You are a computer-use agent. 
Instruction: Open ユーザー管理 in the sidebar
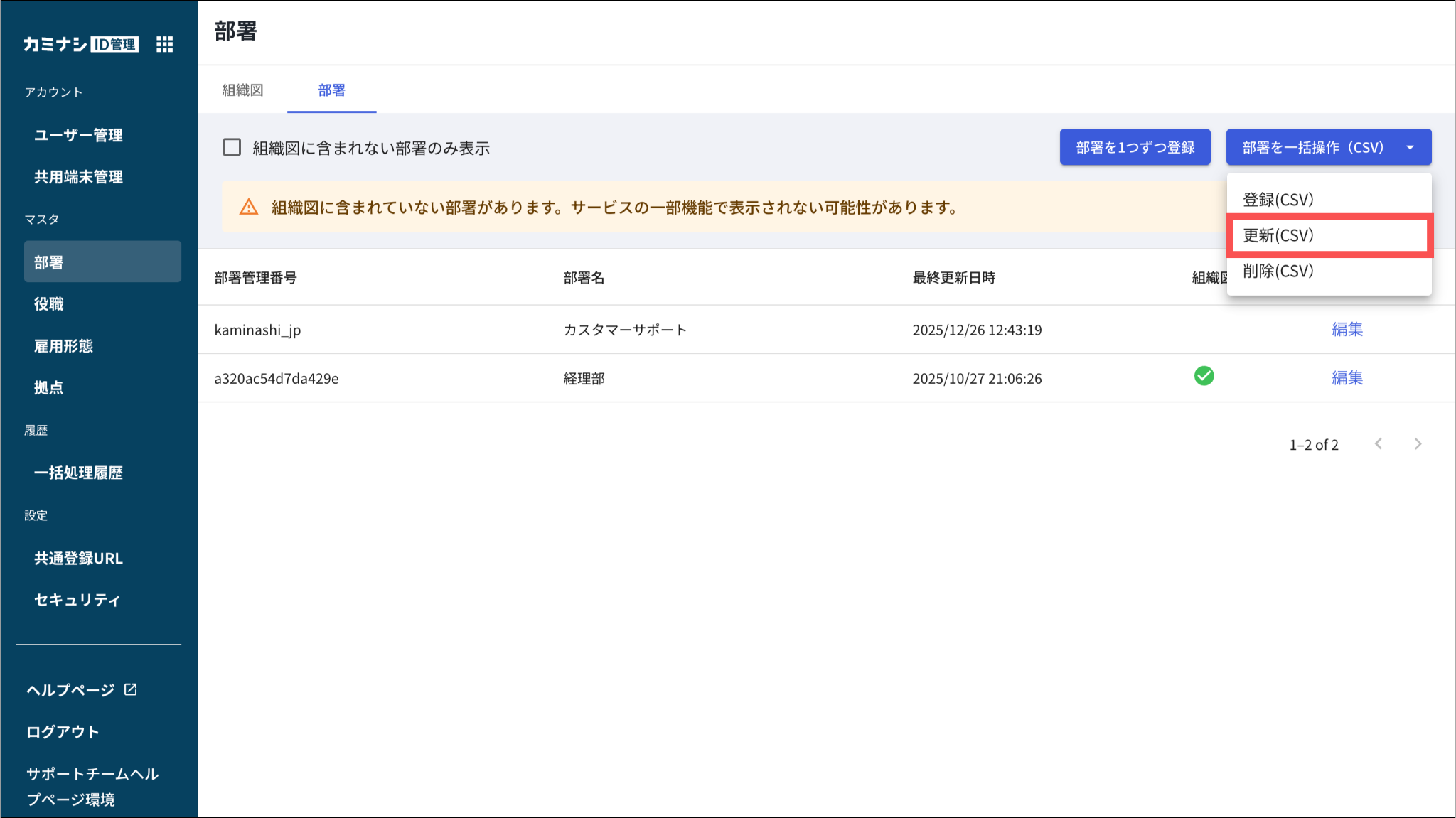78,135
